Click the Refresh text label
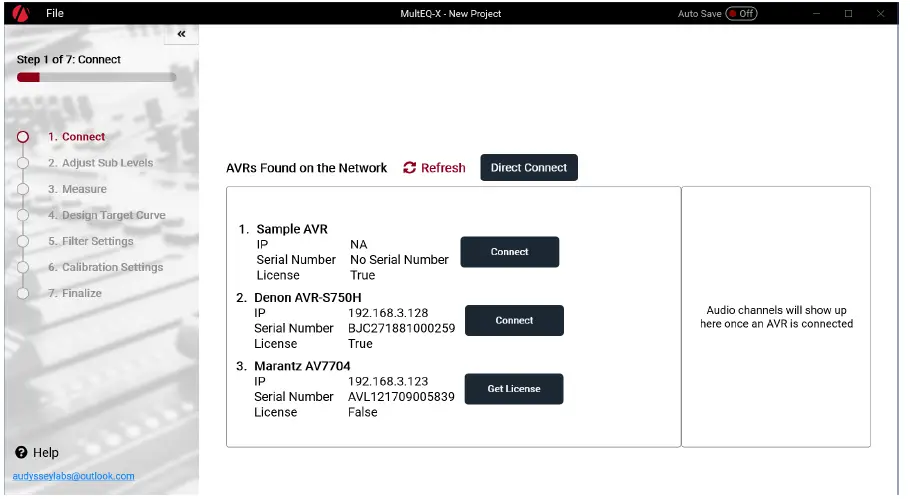 (443, 168)
